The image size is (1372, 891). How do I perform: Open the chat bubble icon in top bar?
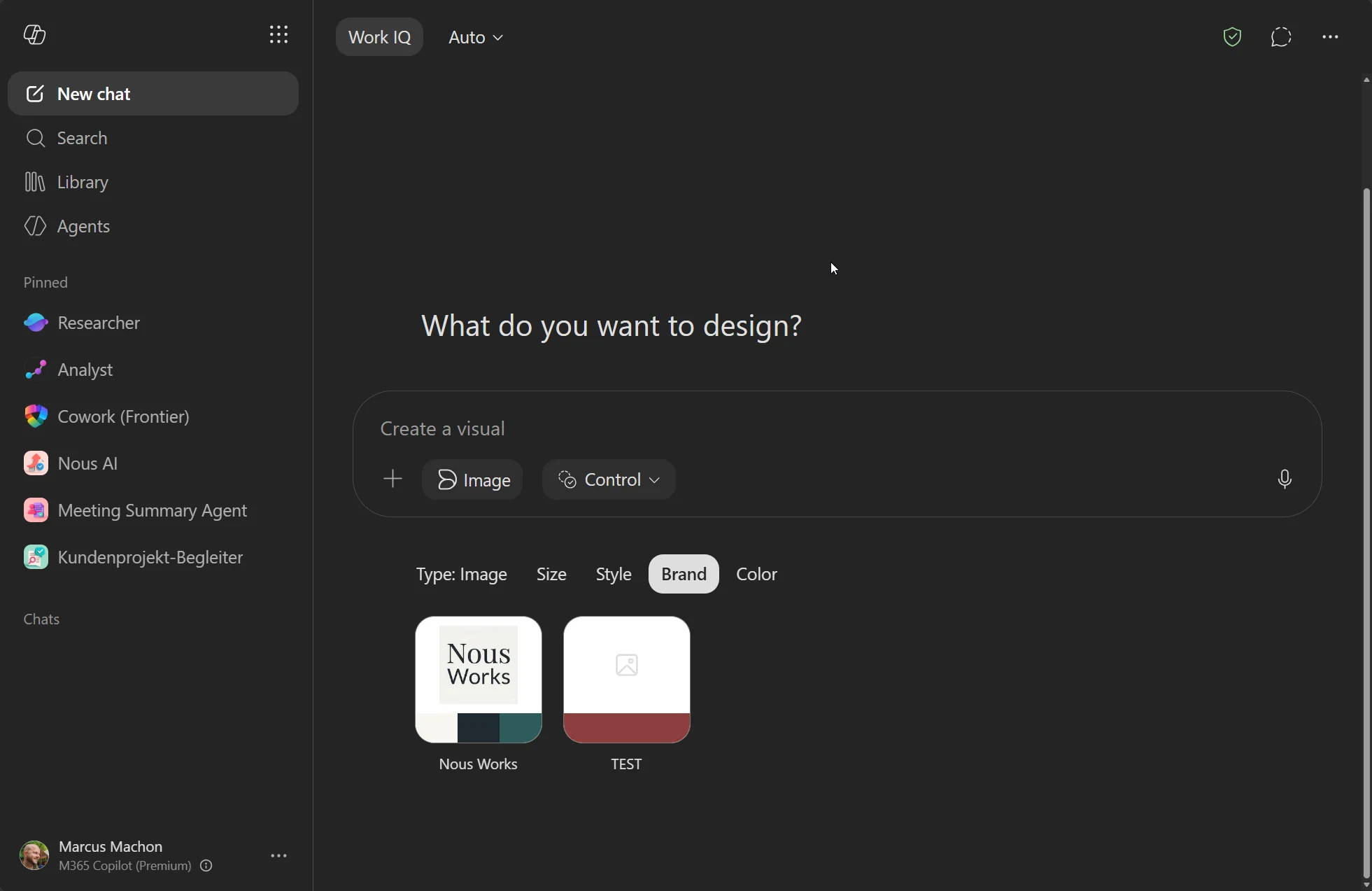[1281, 36]
